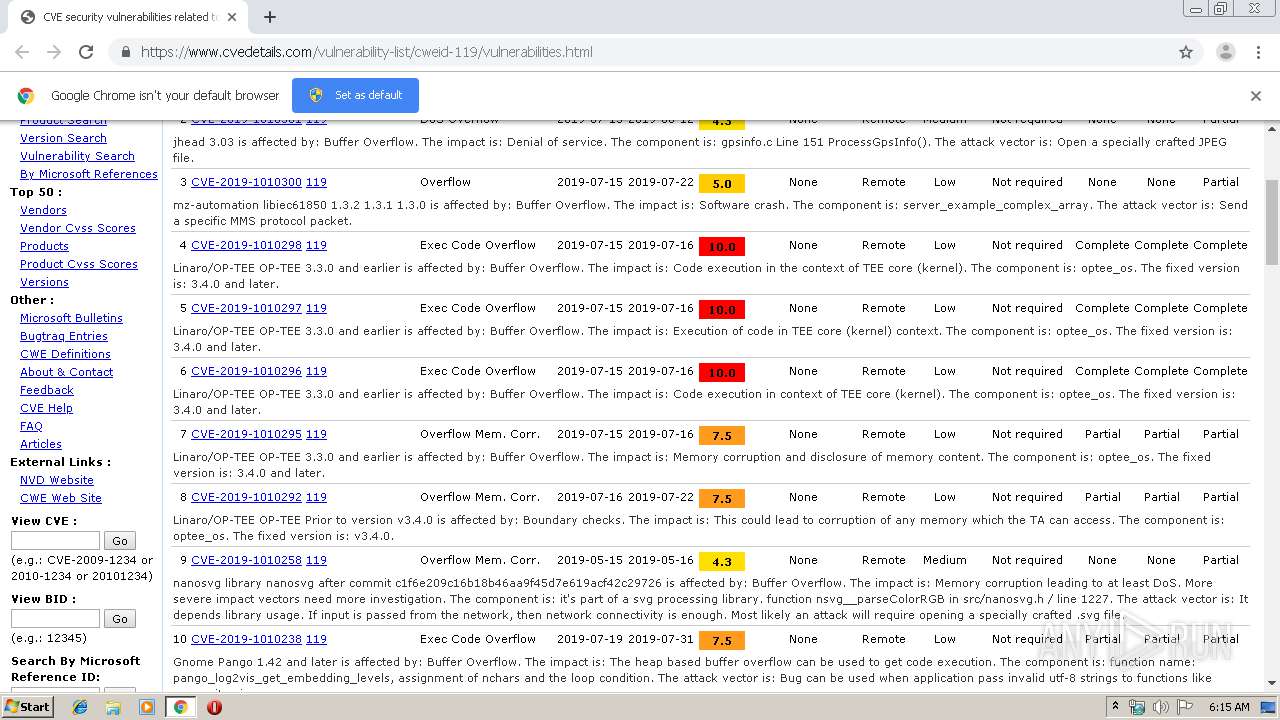Open new tab with plus button

pos(270,17)
